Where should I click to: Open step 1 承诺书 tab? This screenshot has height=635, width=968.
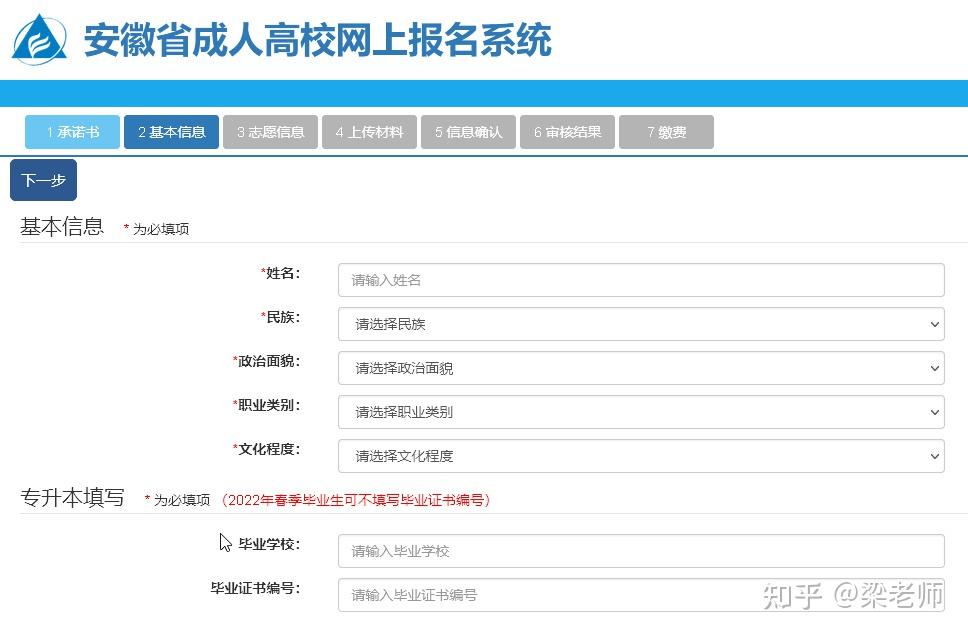72,132
